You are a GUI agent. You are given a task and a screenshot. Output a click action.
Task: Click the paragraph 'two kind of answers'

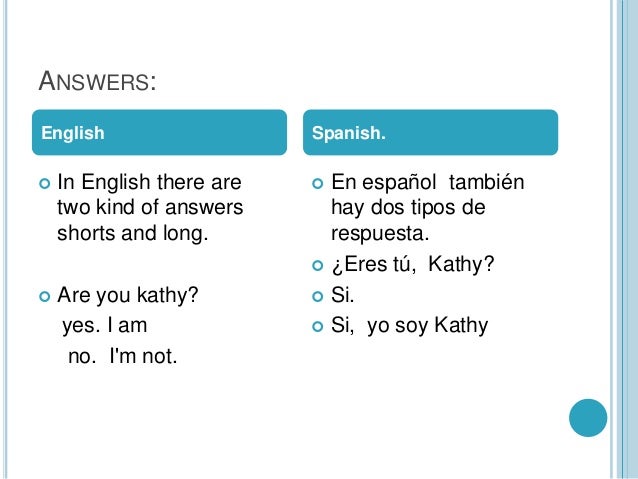coord(150,207)
